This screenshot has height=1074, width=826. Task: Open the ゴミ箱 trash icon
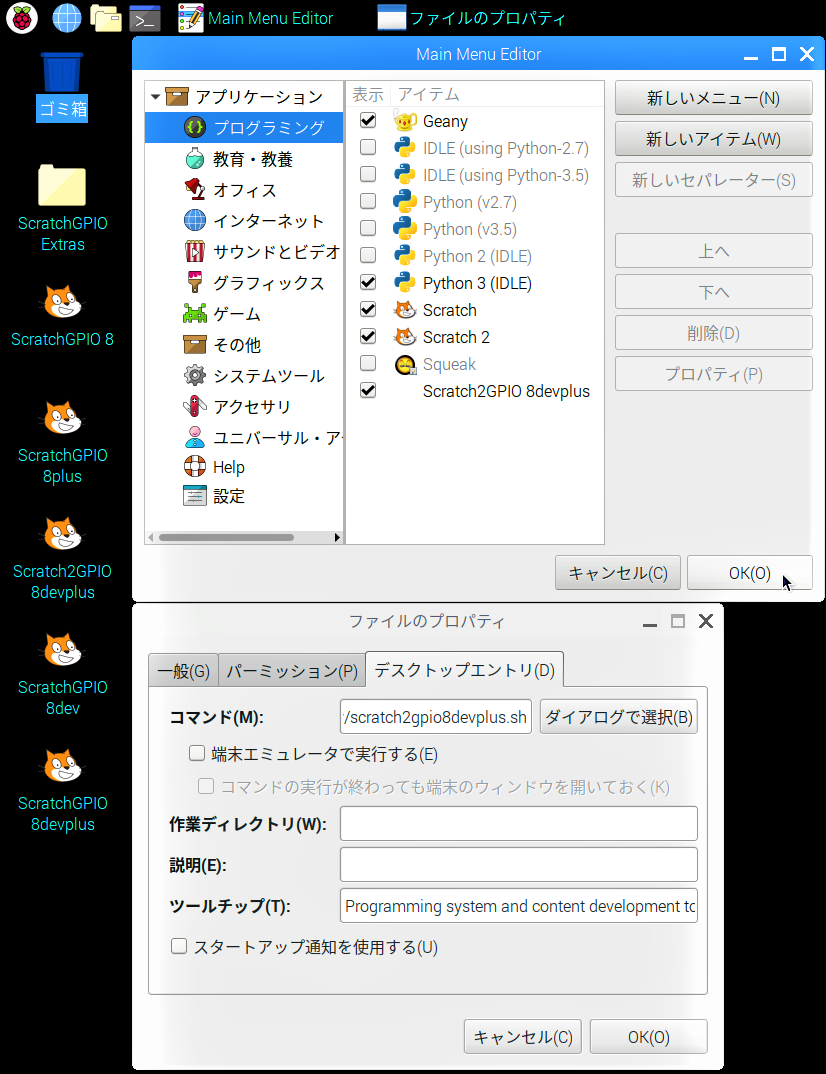coord(62,87)
